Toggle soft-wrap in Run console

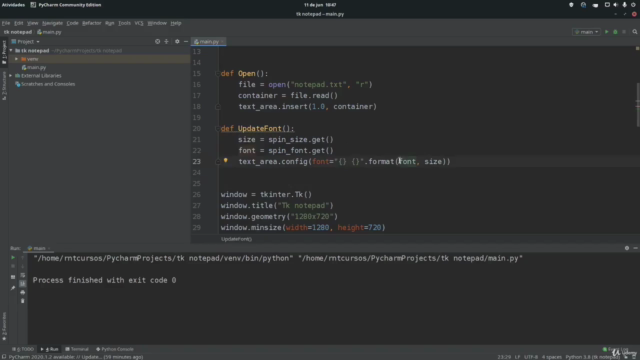pyautogui.click(x=22, y=275)
